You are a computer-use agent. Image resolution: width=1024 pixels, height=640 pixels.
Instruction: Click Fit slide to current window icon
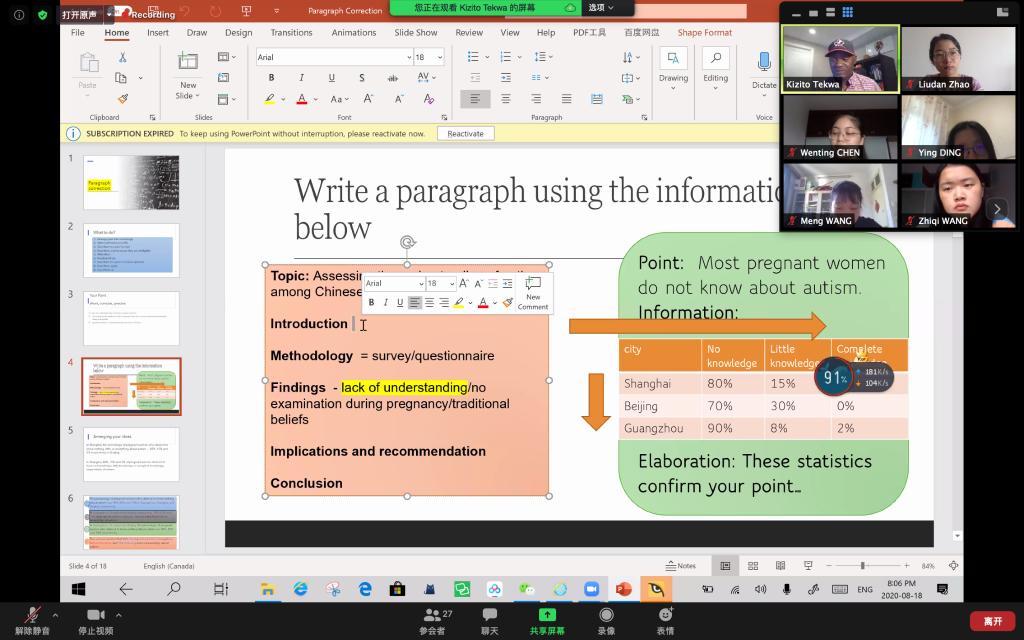click(953, 566)
